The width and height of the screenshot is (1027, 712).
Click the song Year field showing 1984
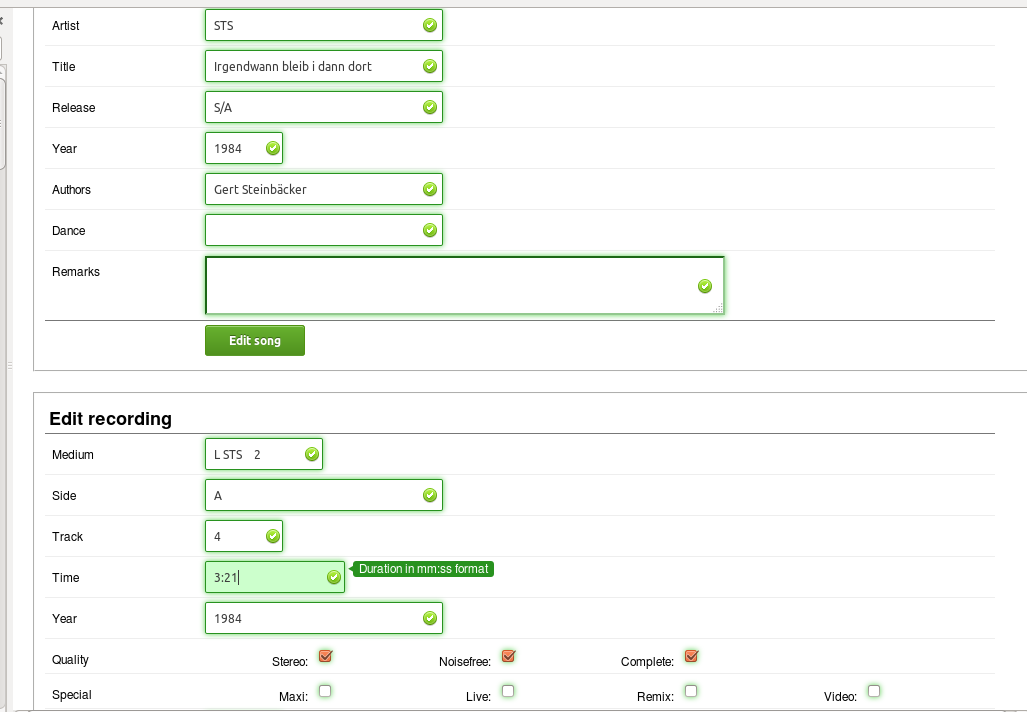[x=236, y=148]
